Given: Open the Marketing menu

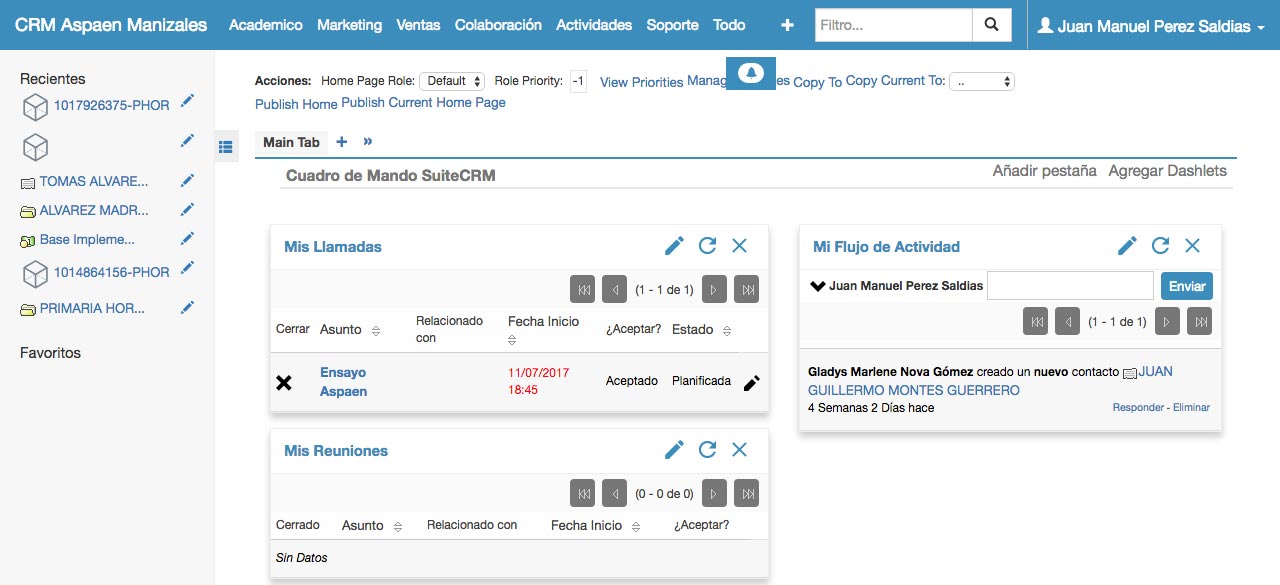Looking at the screenshot, I should pyautogui.click(x=349, y=25).
